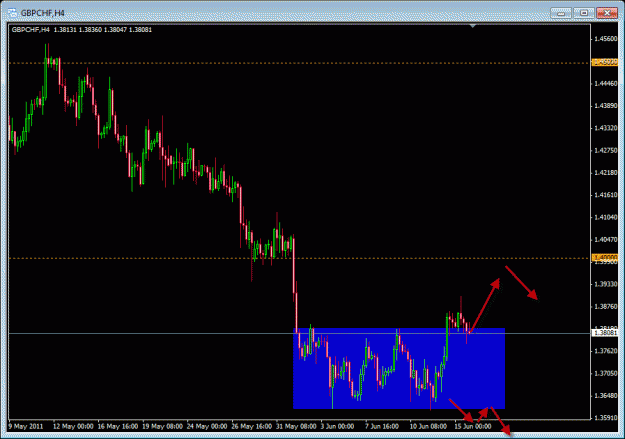625x439 pixels.
Task: Click the 1.38760 price scale label
Action: coord(605,306)
